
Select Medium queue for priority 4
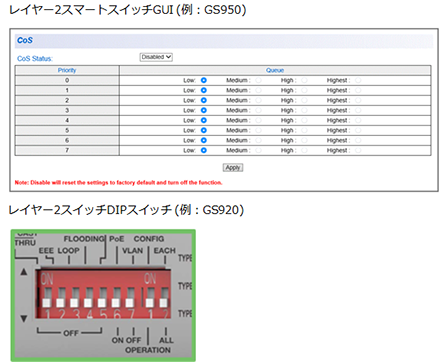(x=258, y=120)
